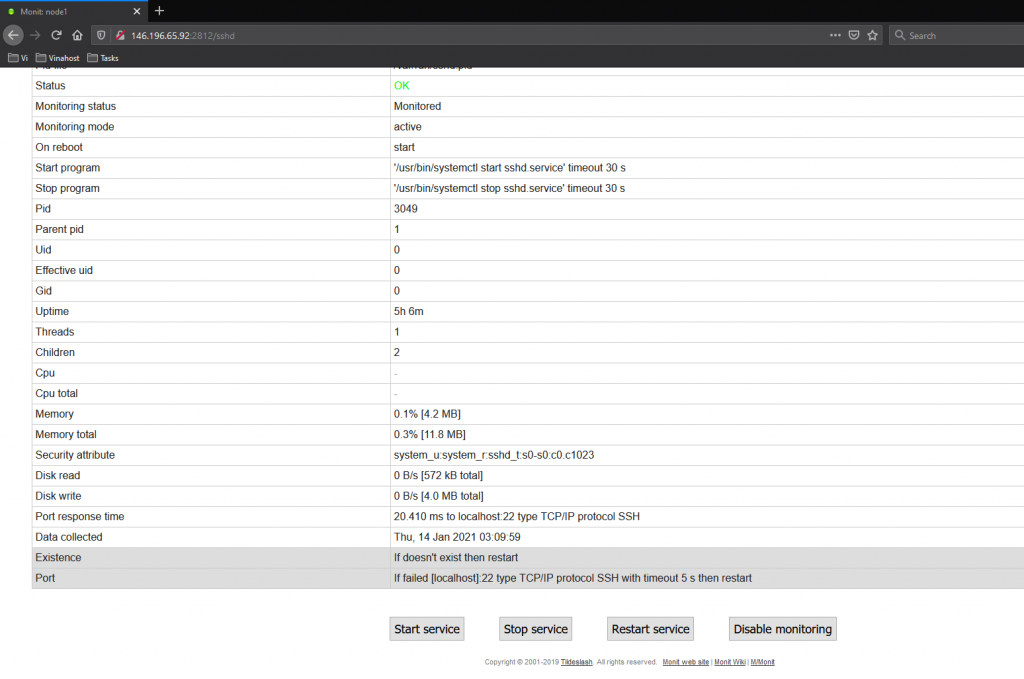Open the Vi bookmarks folder
The height and width of the screenshot is (679, 1024).
pos(18,58)
